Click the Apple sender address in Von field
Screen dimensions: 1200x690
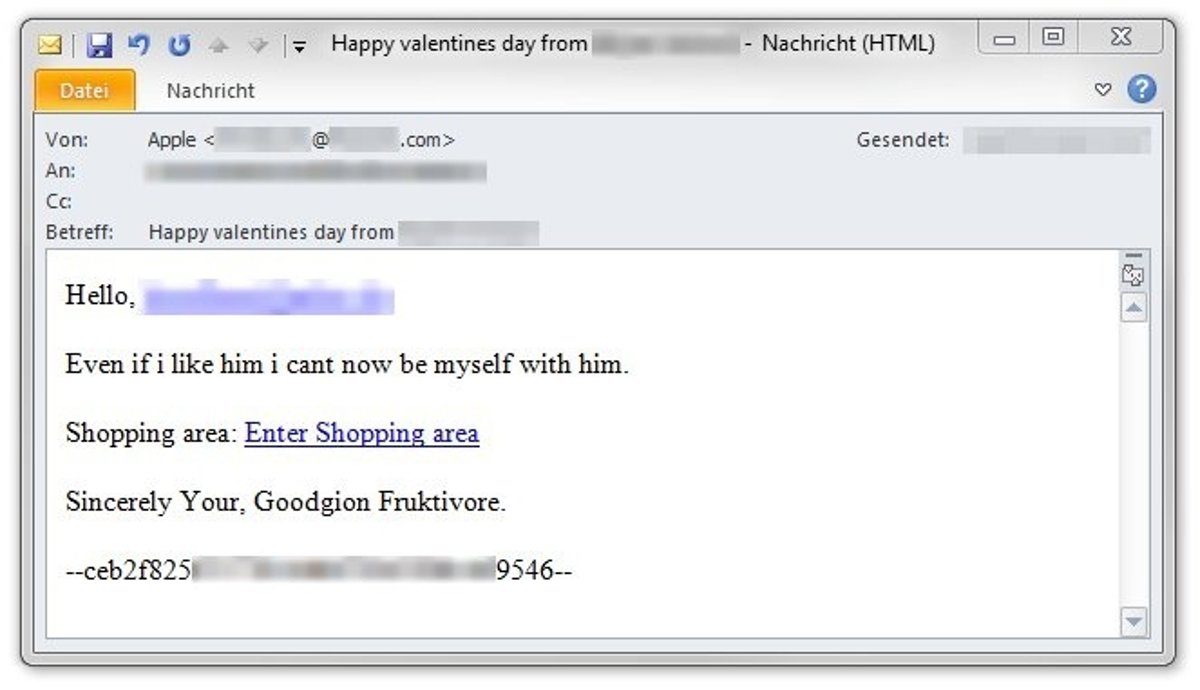(x=301, y=141)
